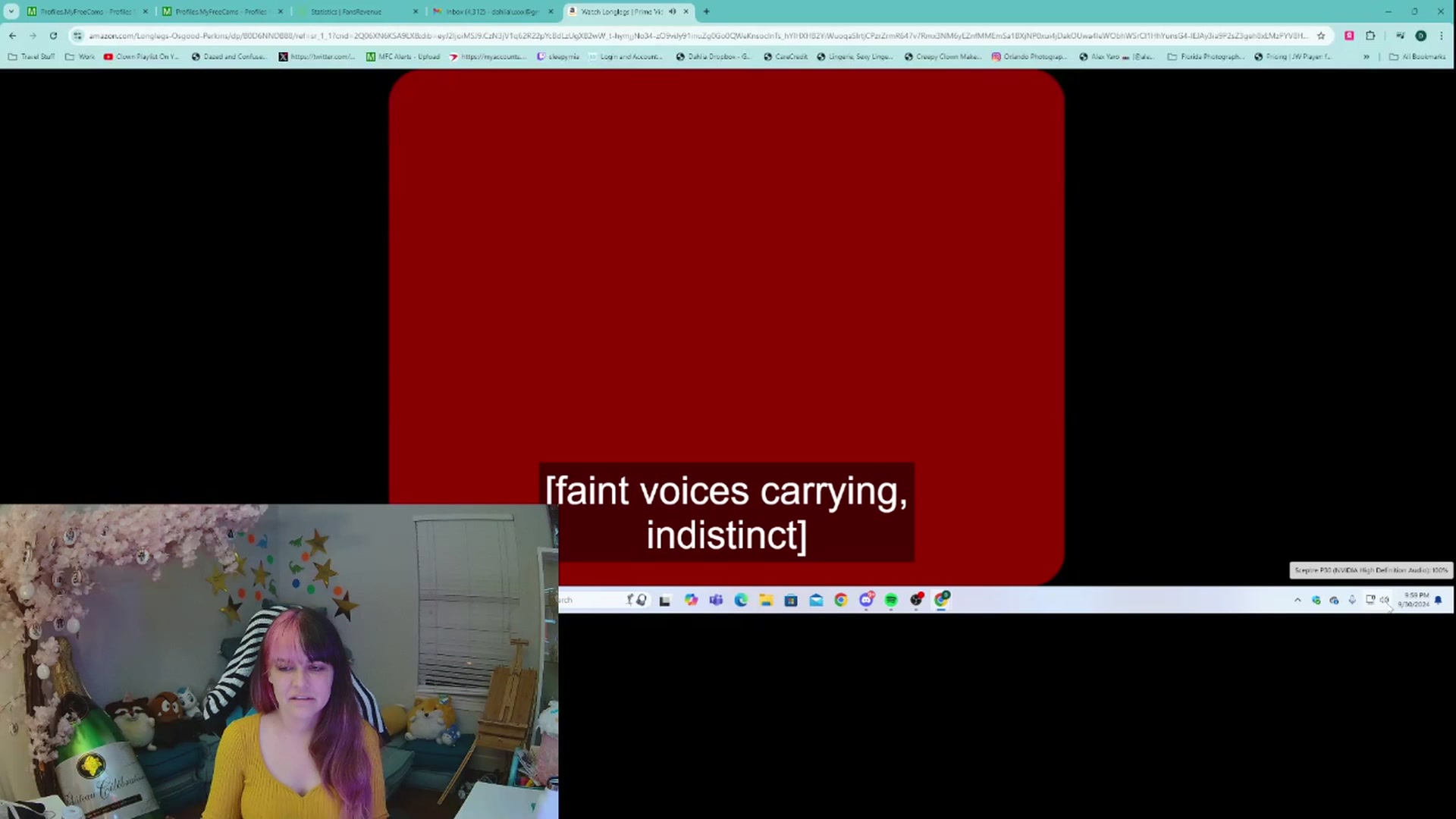
Task: Open the Clown Playlist YouTube bookmark
Action: 141,57
